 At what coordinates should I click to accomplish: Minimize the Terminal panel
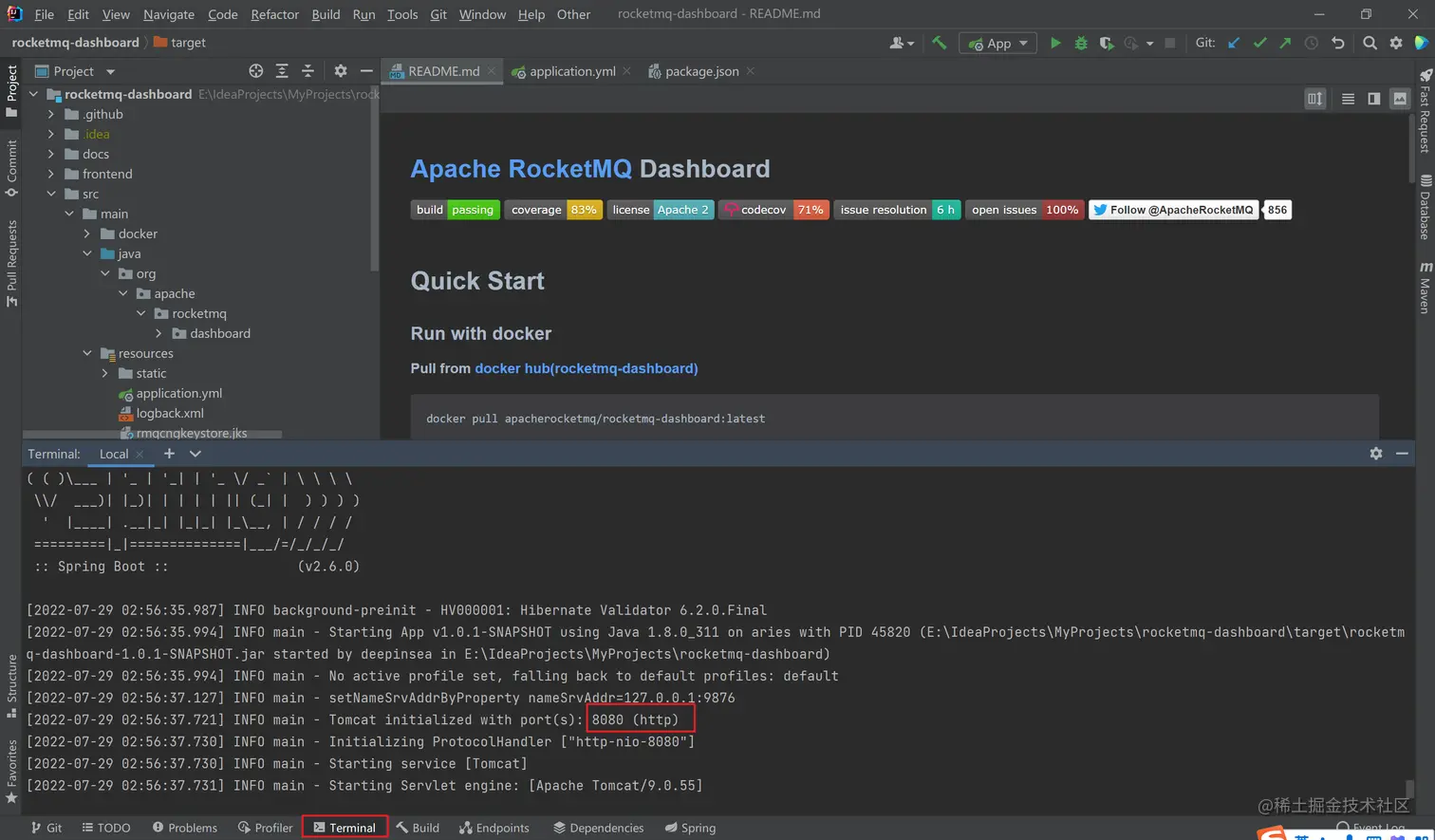1402,454
